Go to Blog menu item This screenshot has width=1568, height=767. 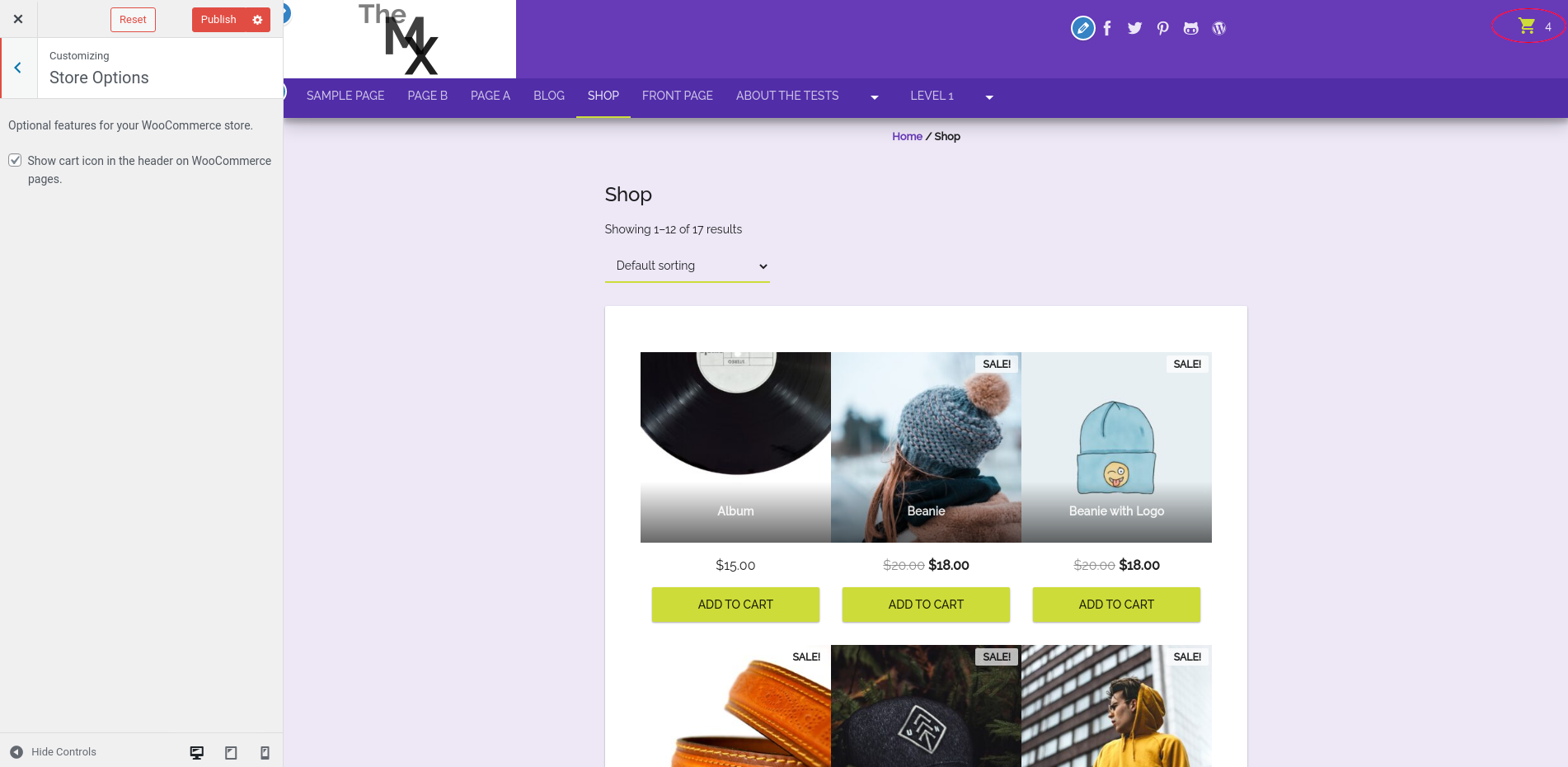click(x=549, y=96)
